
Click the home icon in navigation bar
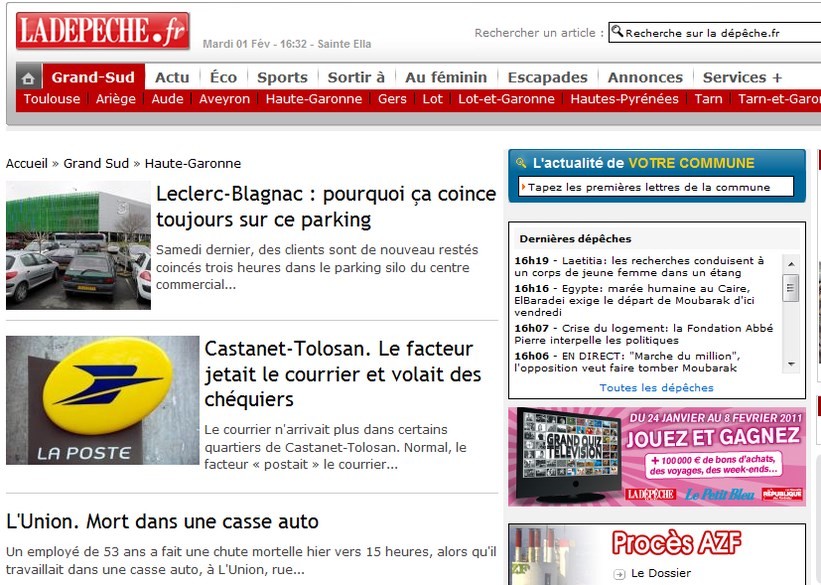click(29, 78)
